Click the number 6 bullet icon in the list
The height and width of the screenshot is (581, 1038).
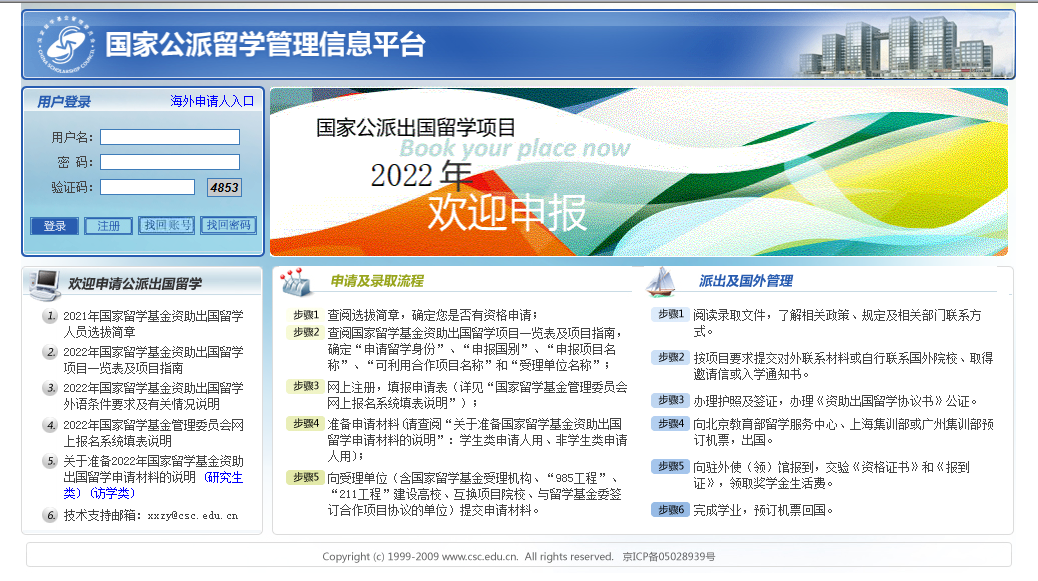tap(50, 515)
